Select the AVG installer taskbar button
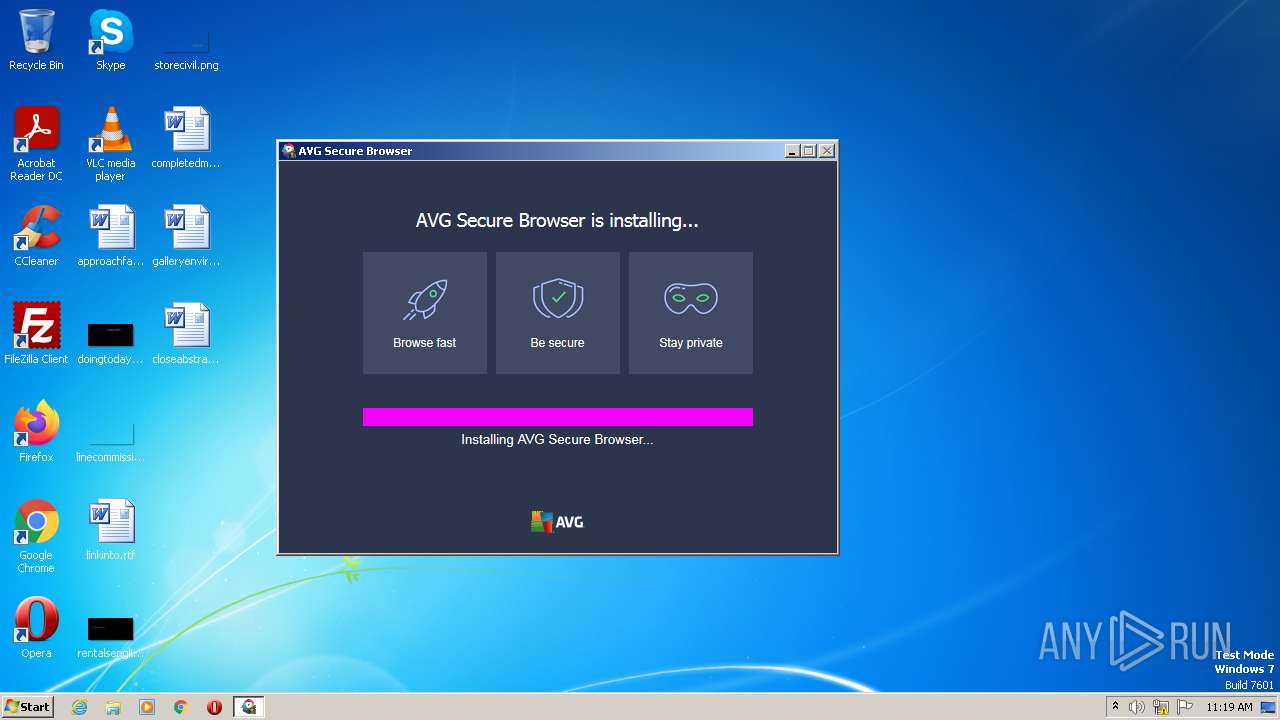The width and height of the screenshot is (1280, 720). (248, 707)
